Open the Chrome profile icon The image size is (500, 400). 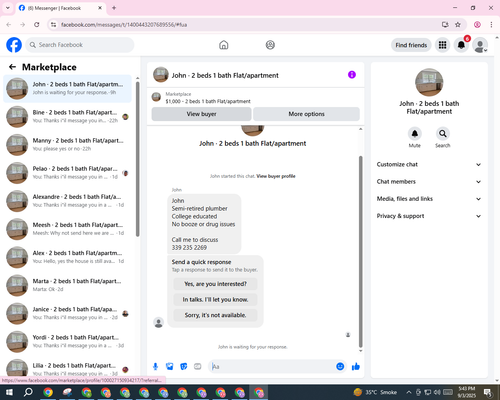pos(477,25)
